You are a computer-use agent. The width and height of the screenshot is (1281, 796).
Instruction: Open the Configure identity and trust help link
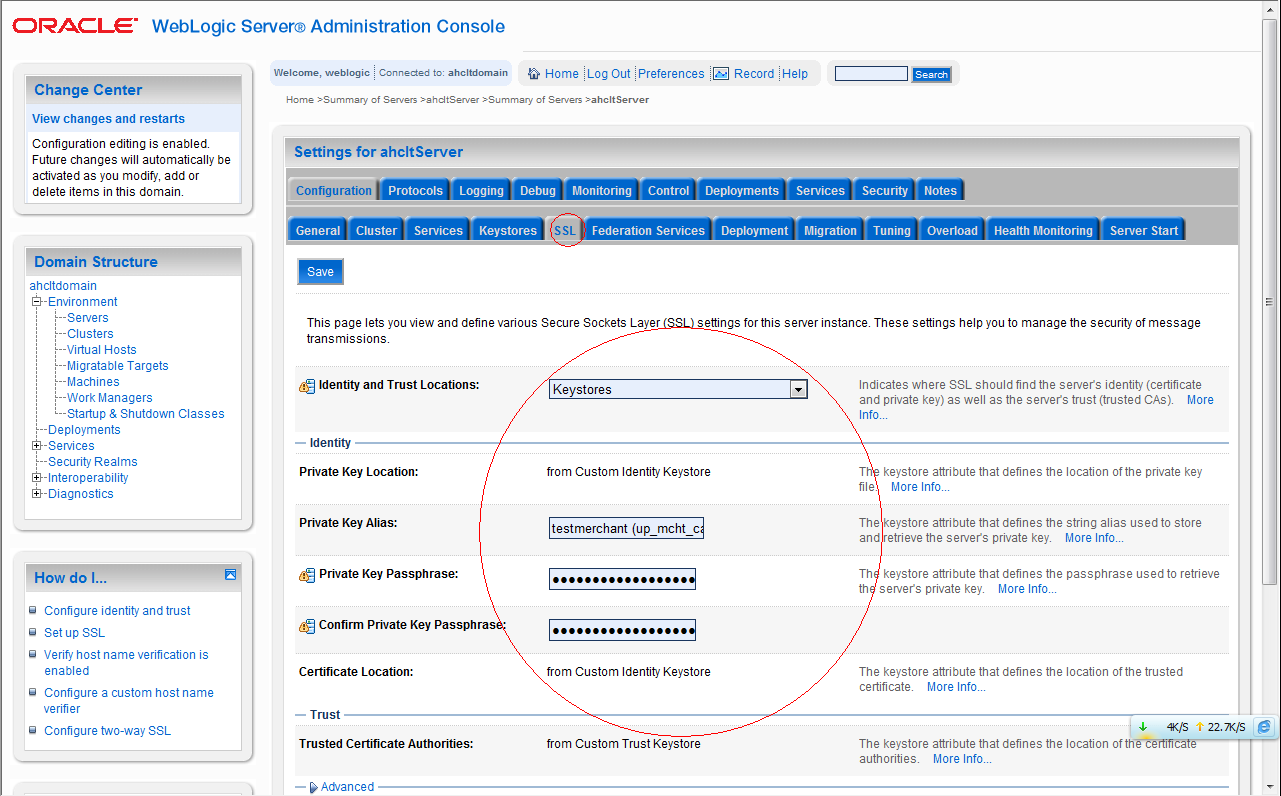[x=117, y=611]
